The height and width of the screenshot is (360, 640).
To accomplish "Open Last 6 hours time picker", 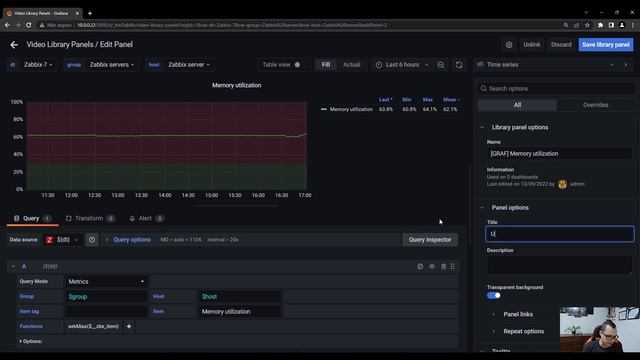I will click(402, 65).
